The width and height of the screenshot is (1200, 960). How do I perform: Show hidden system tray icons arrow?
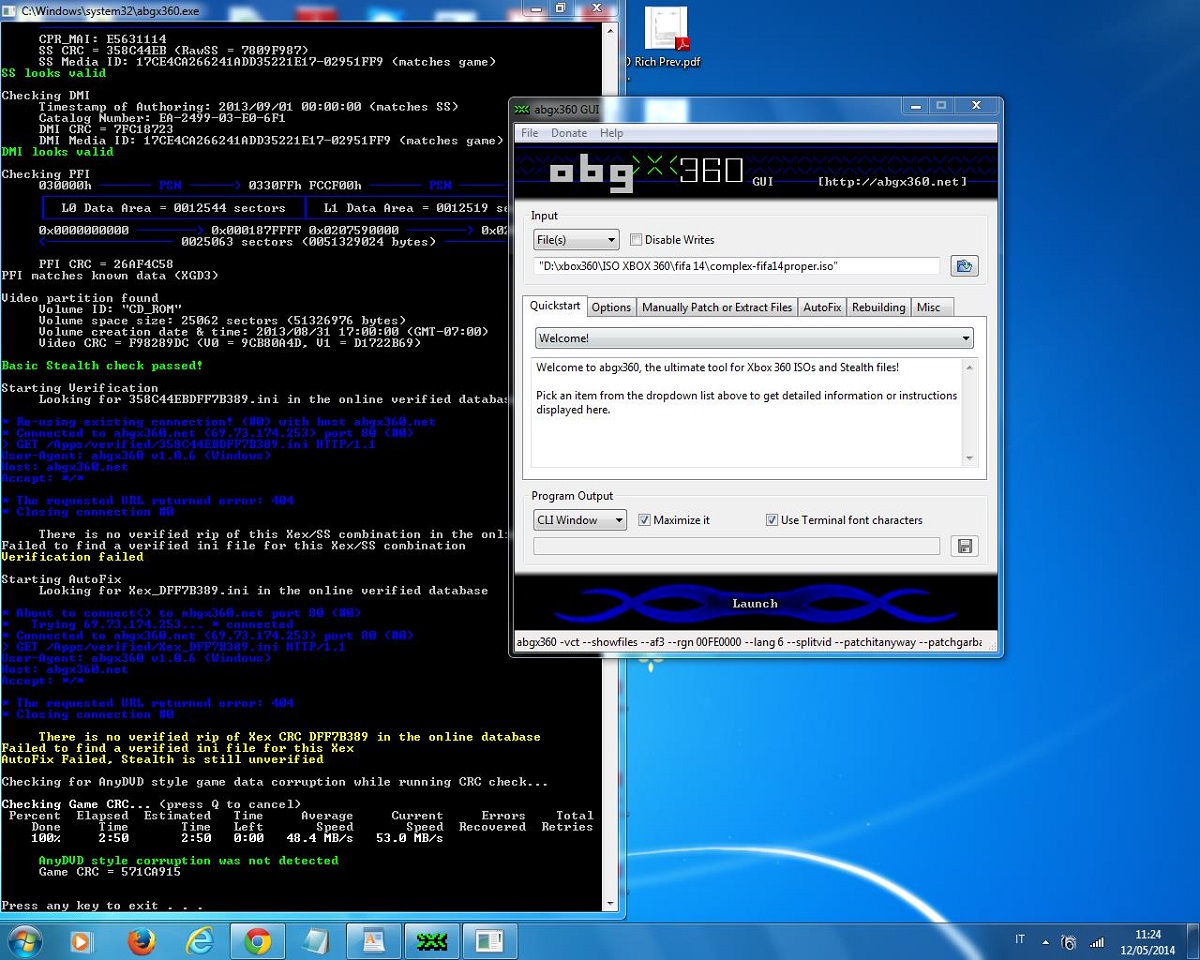(x=1044, y=941)
